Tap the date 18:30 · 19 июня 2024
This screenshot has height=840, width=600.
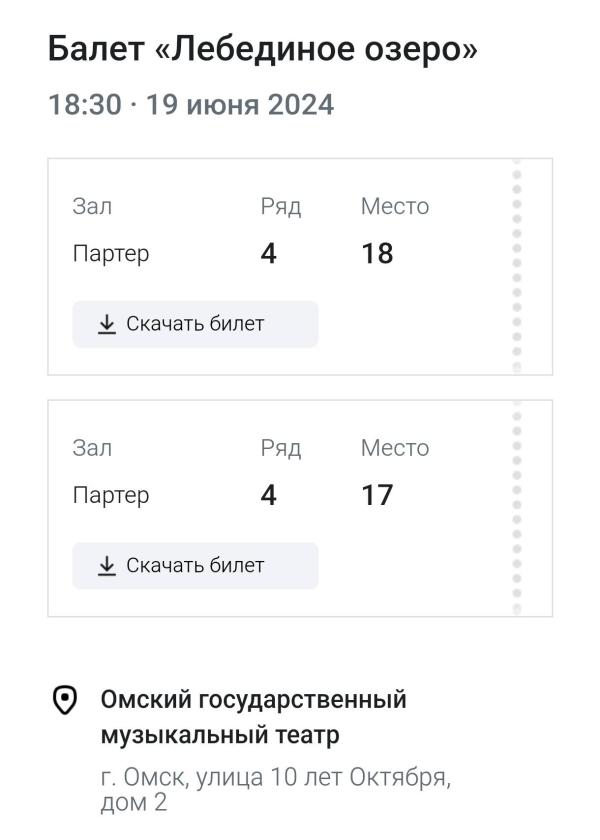(191, 104)
